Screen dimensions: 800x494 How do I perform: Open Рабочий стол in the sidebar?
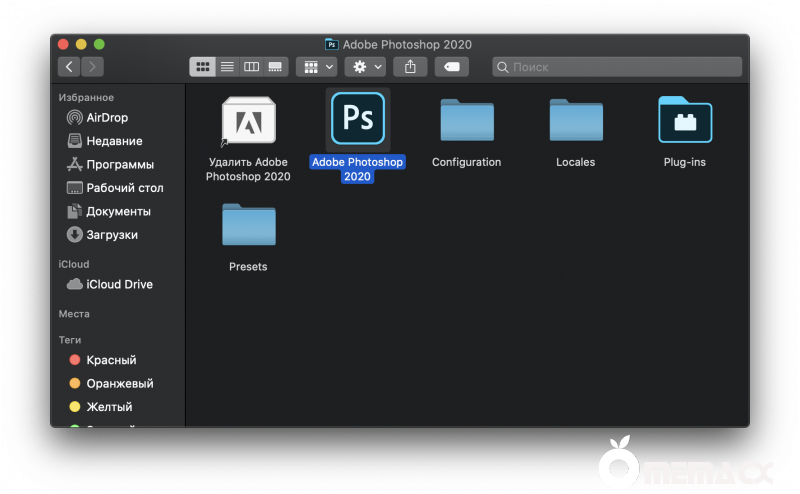point(115,188)
